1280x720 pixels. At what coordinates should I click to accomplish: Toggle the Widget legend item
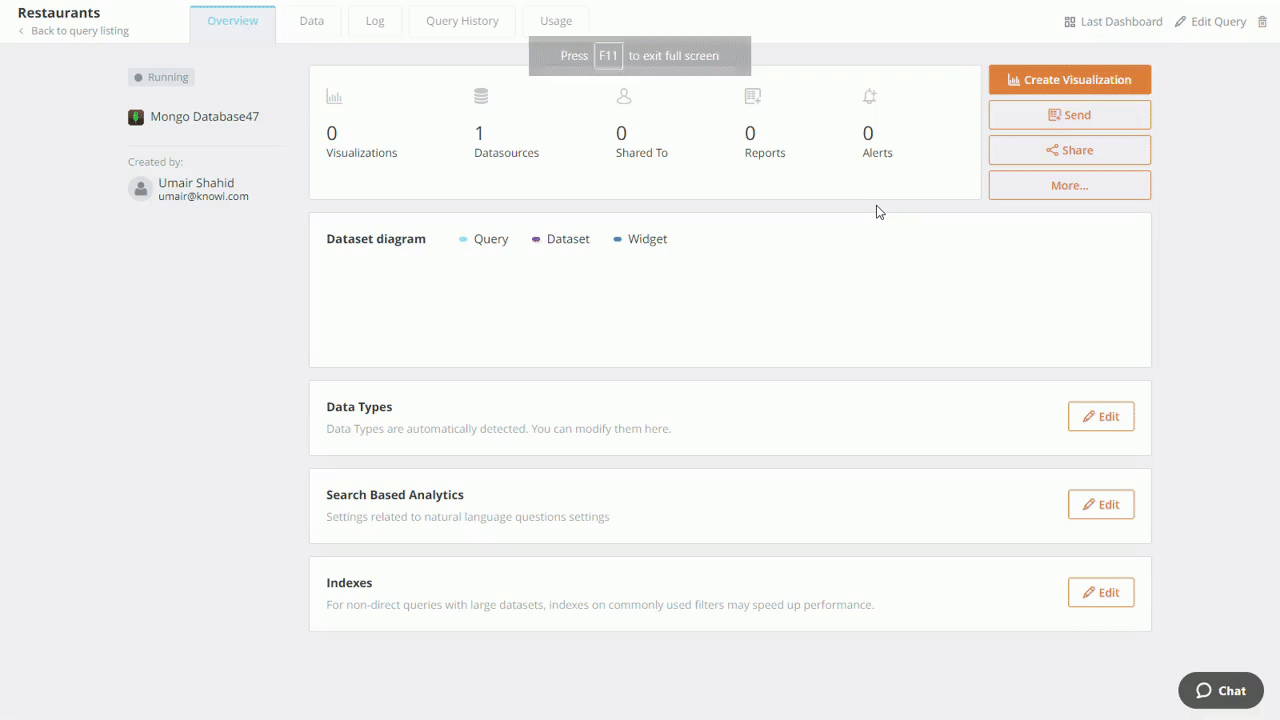pos(640,239)
